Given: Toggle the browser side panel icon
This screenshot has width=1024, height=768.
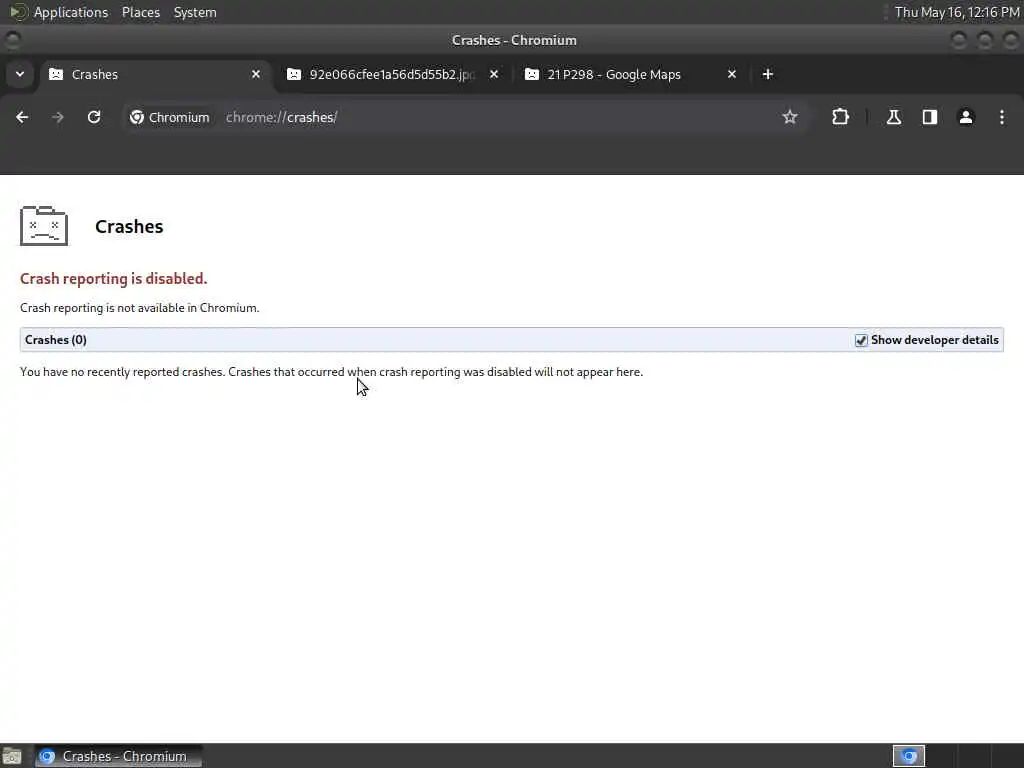Looking at the screenshot, I should point(929,117).
